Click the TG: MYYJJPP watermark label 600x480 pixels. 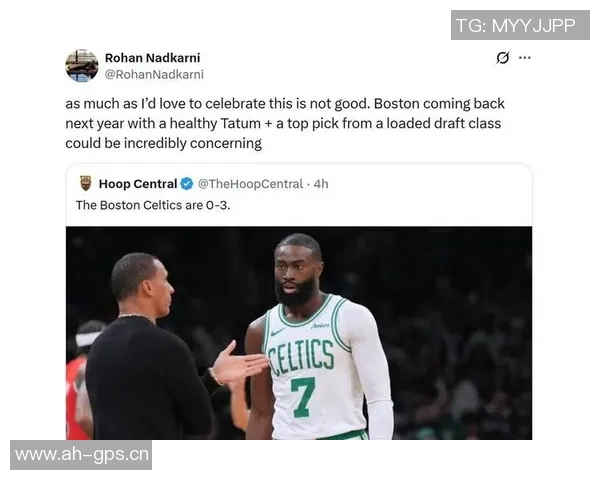(520, 25)
